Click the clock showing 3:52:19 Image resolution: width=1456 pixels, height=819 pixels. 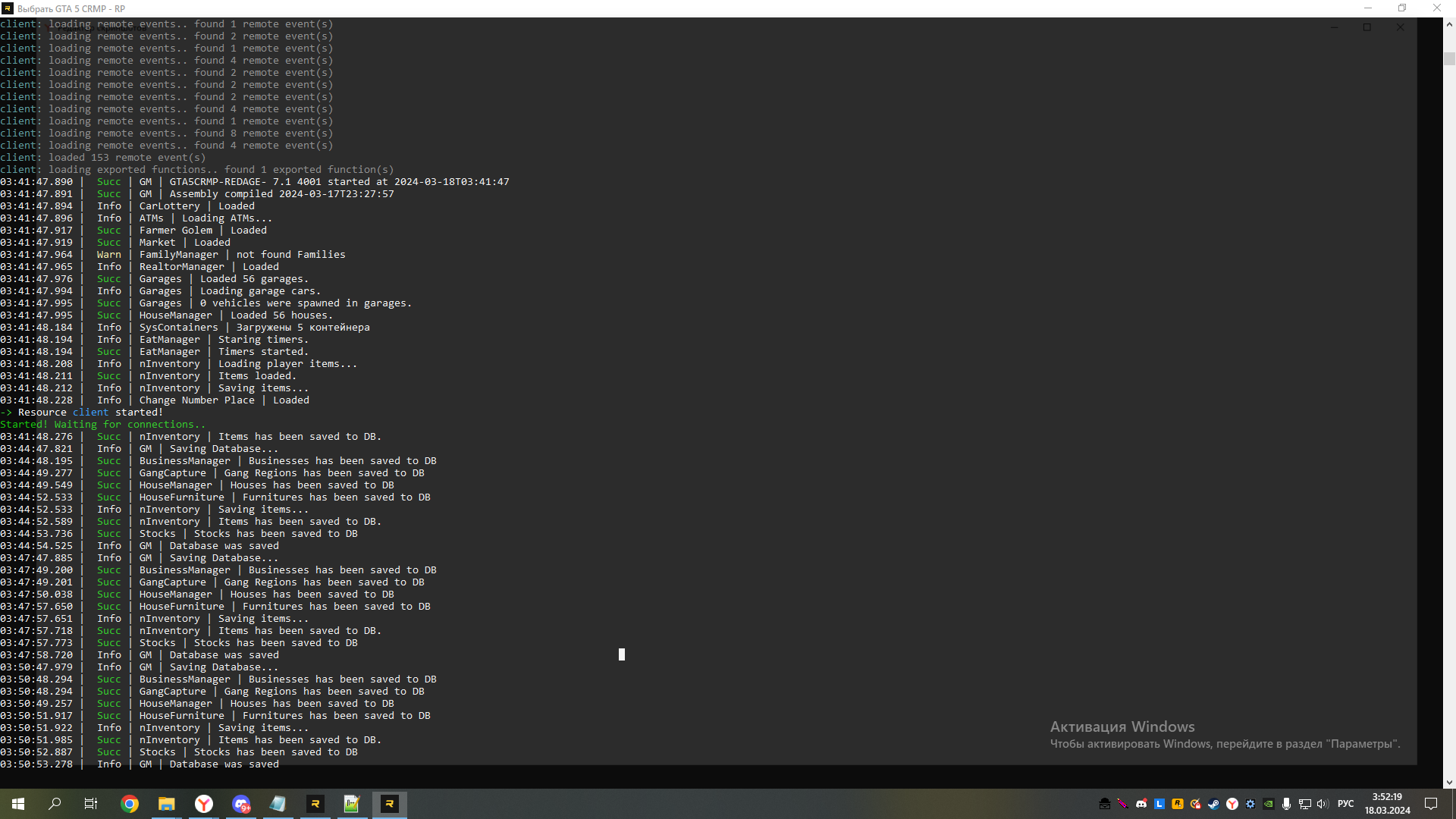1387,804
